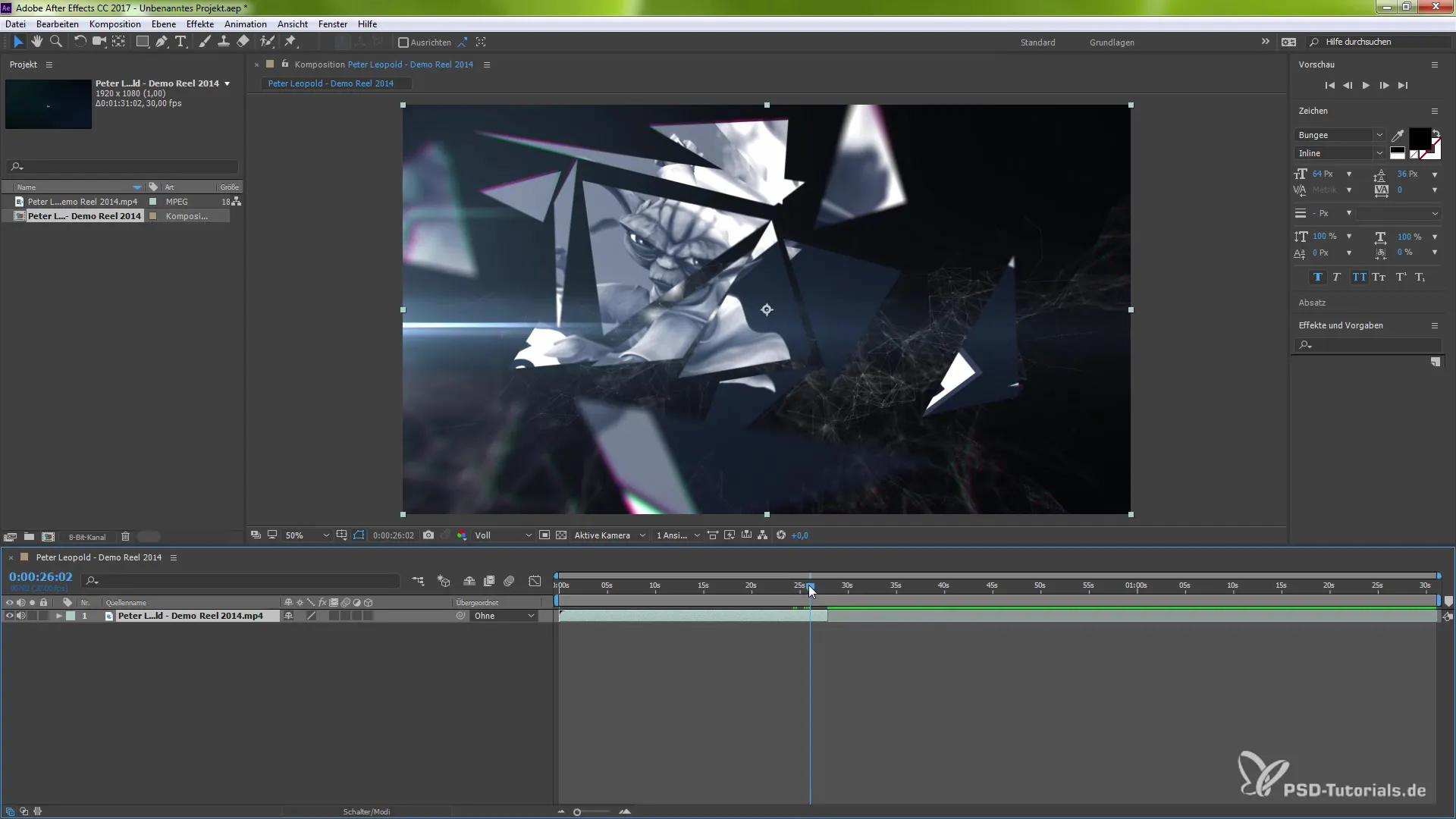Expand the hidden workspaces chevron

point(1265,42)
